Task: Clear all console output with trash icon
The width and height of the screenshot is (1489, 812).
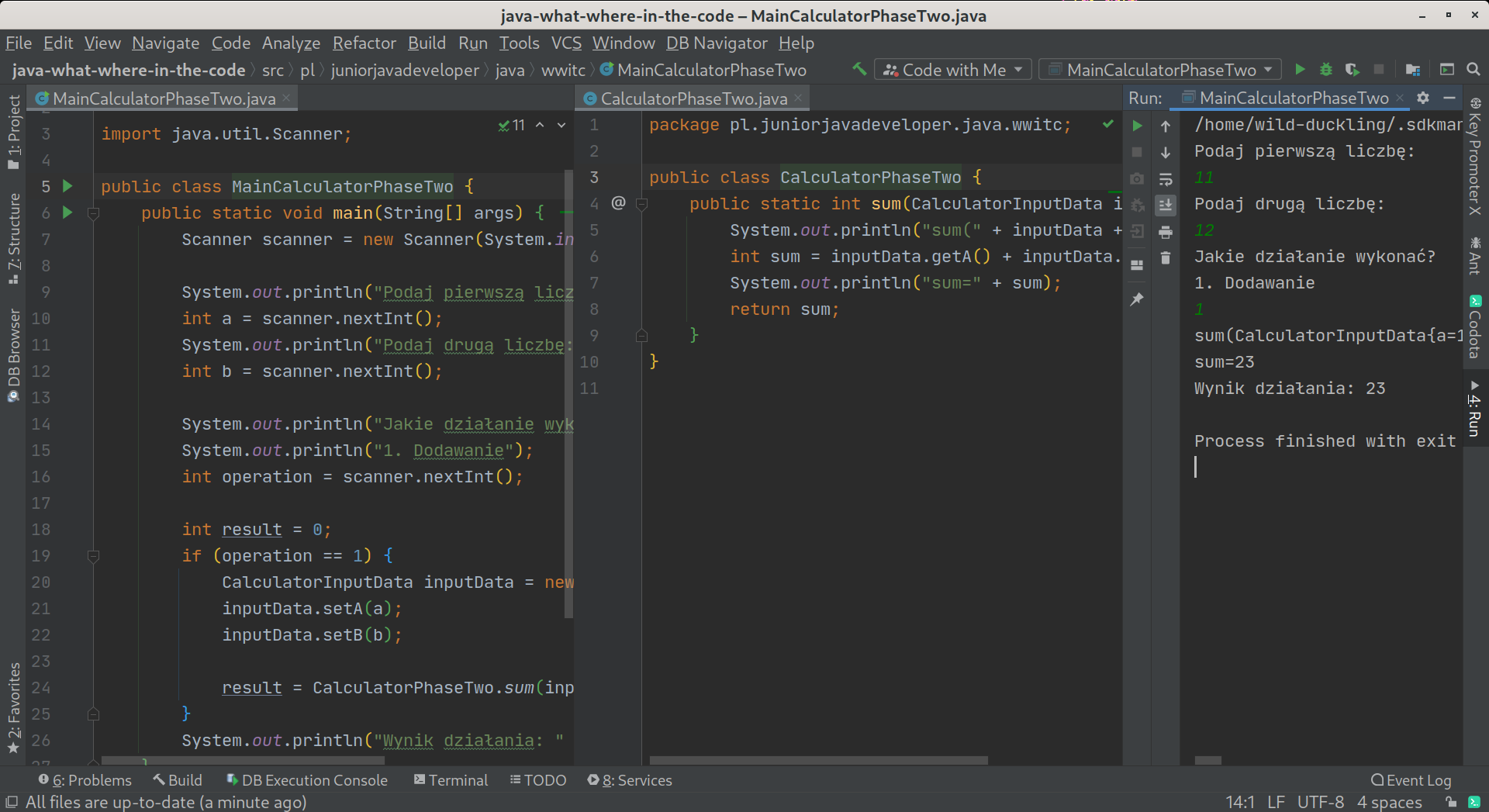Action: pos(1166,258)
